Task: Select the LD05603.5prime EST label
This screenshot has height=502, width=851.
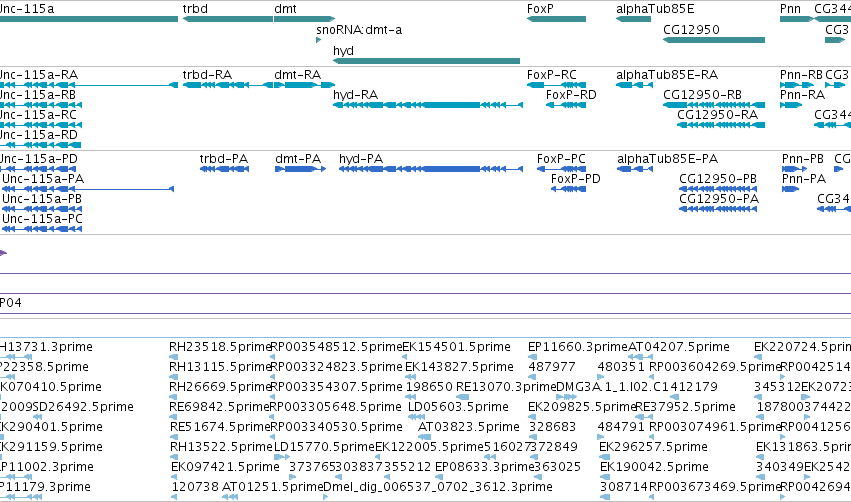Action: (458, 407)
